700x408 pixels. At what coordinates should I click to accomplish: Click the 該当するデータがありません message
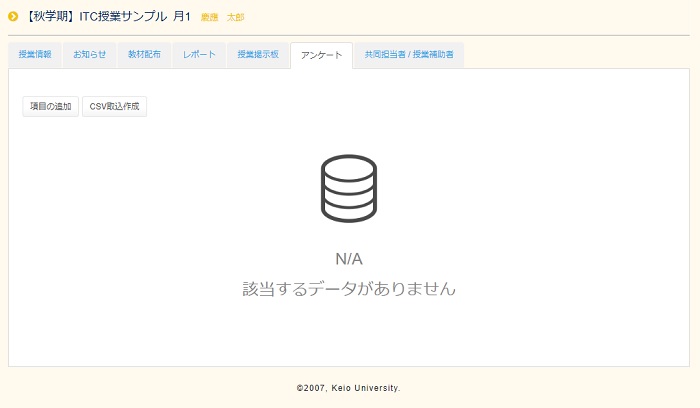pos(348,289)
